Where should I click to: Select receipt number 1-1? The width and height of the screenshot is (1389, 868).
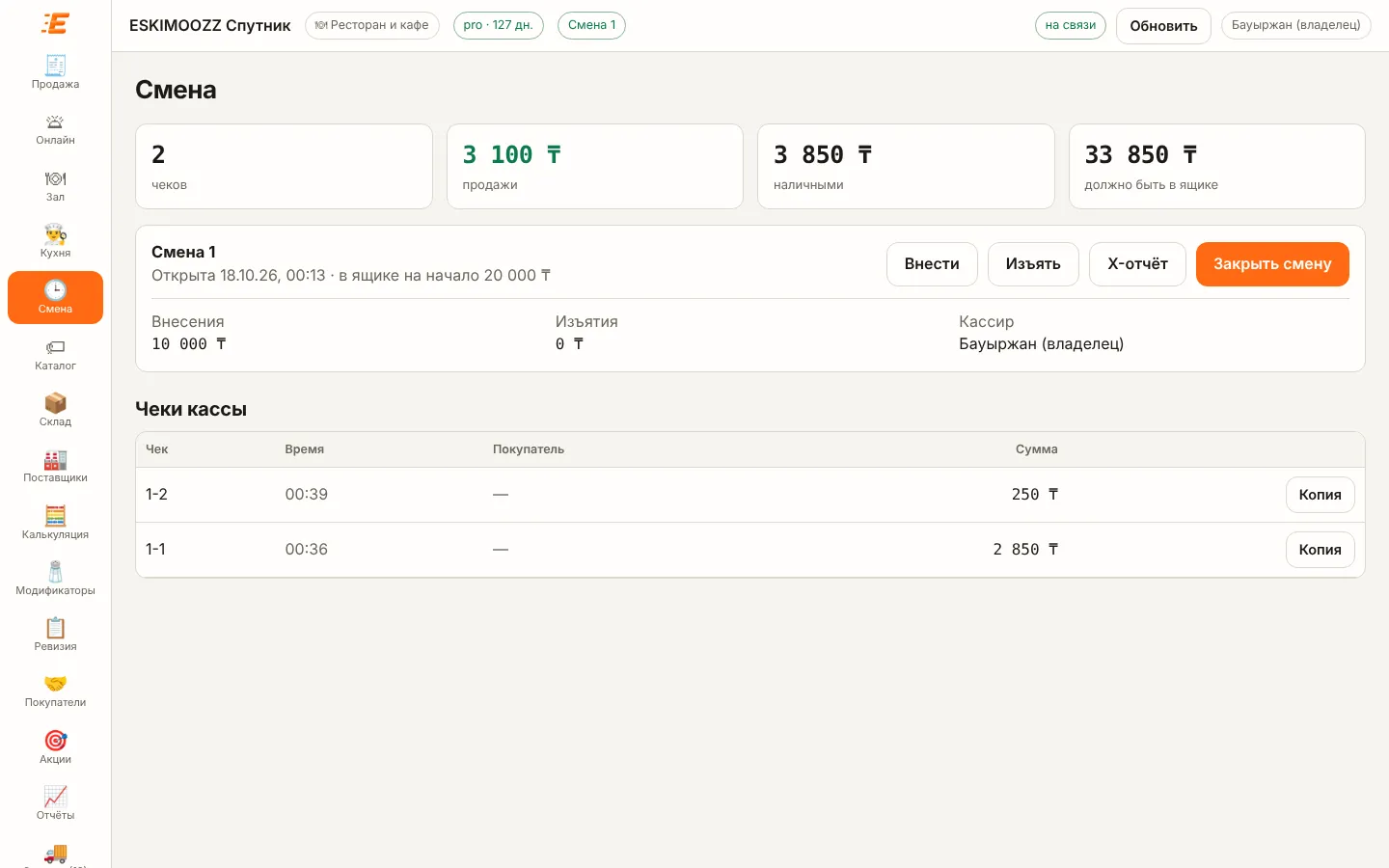click(155, 550)
